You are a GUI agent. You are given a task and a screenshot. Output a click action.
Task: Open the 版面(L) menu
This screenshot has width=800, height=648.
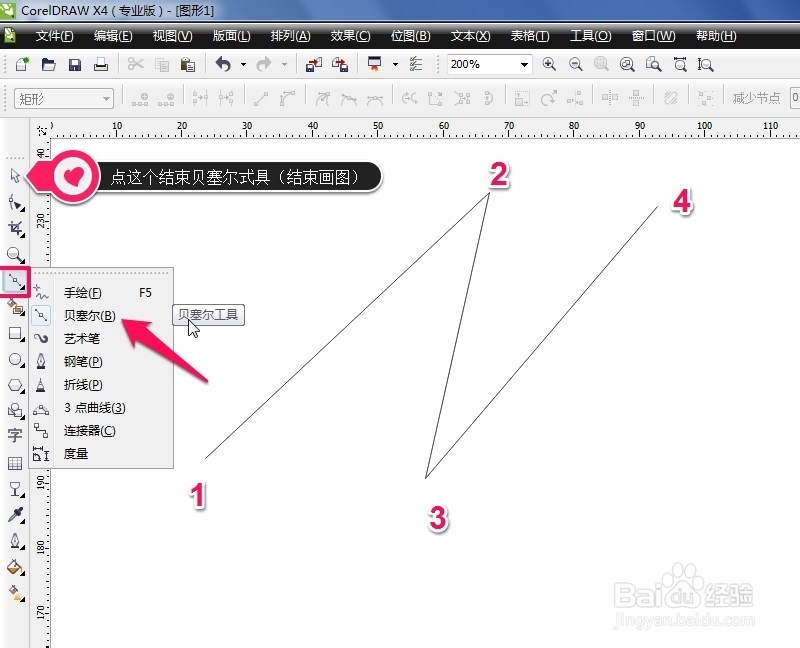[232, 36]
